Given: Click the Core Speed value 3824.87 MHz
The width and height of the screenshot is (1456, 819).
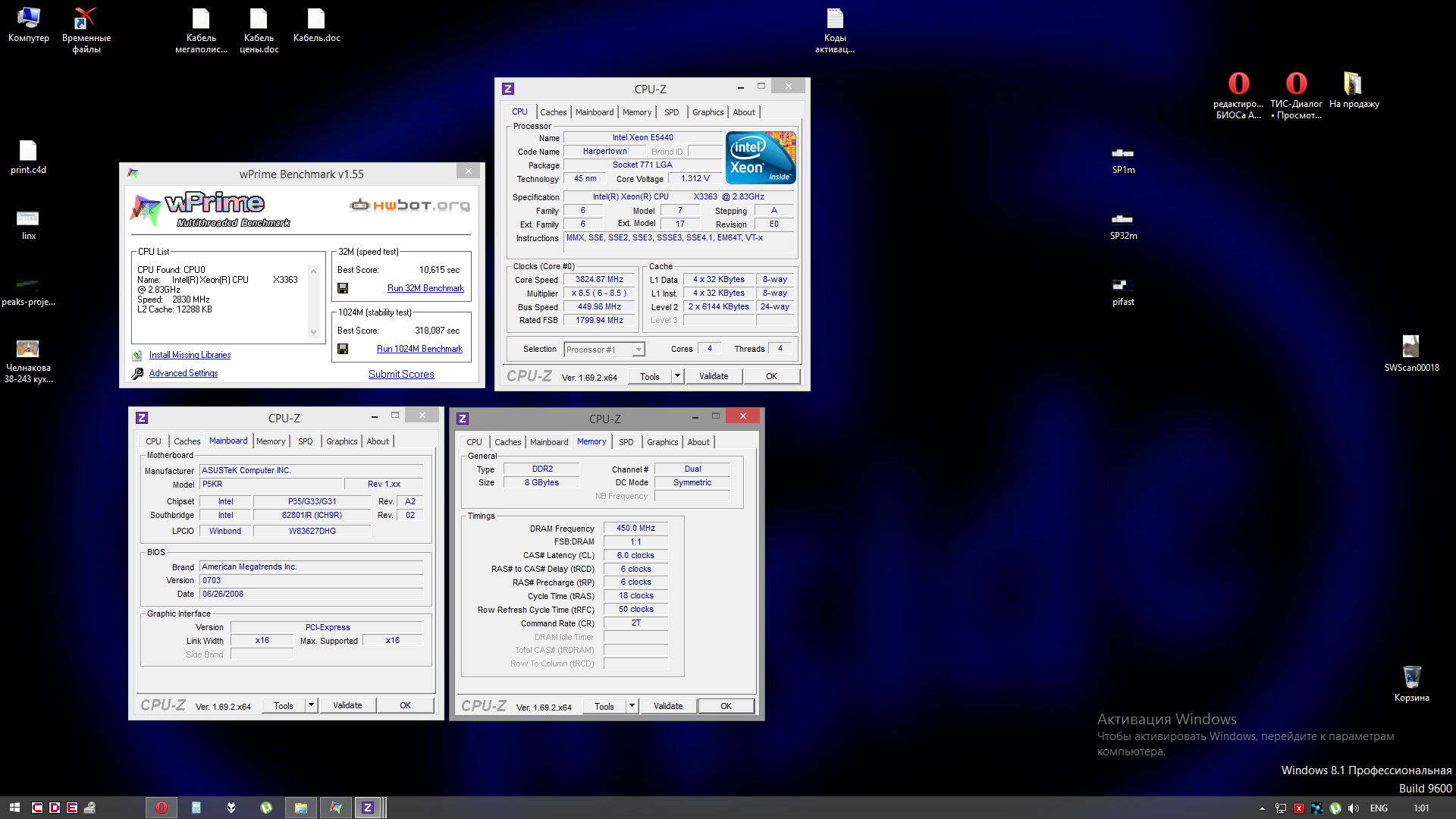Looking at the screenshot, I should (599, 280).
